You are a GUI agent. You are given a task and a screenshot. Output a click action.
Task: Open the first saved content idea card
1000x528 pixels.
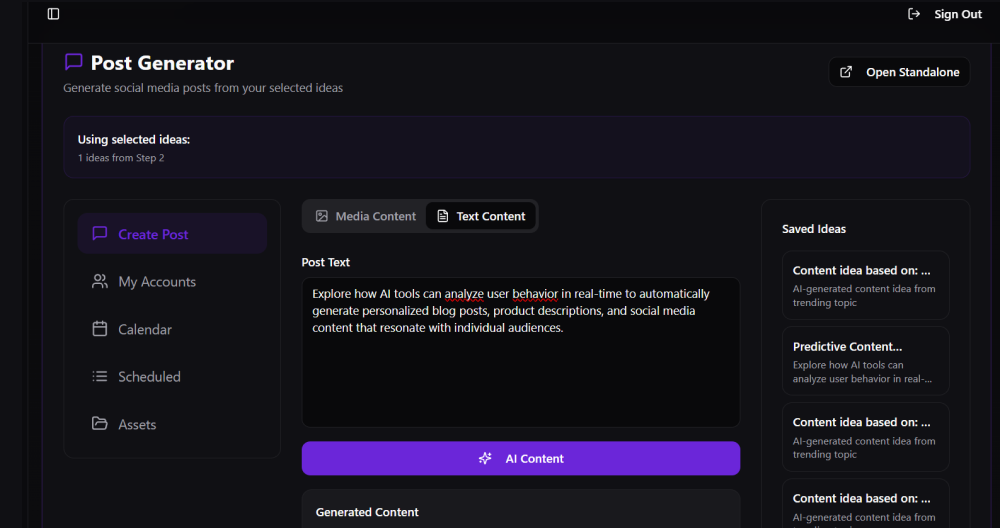point(865,284)
